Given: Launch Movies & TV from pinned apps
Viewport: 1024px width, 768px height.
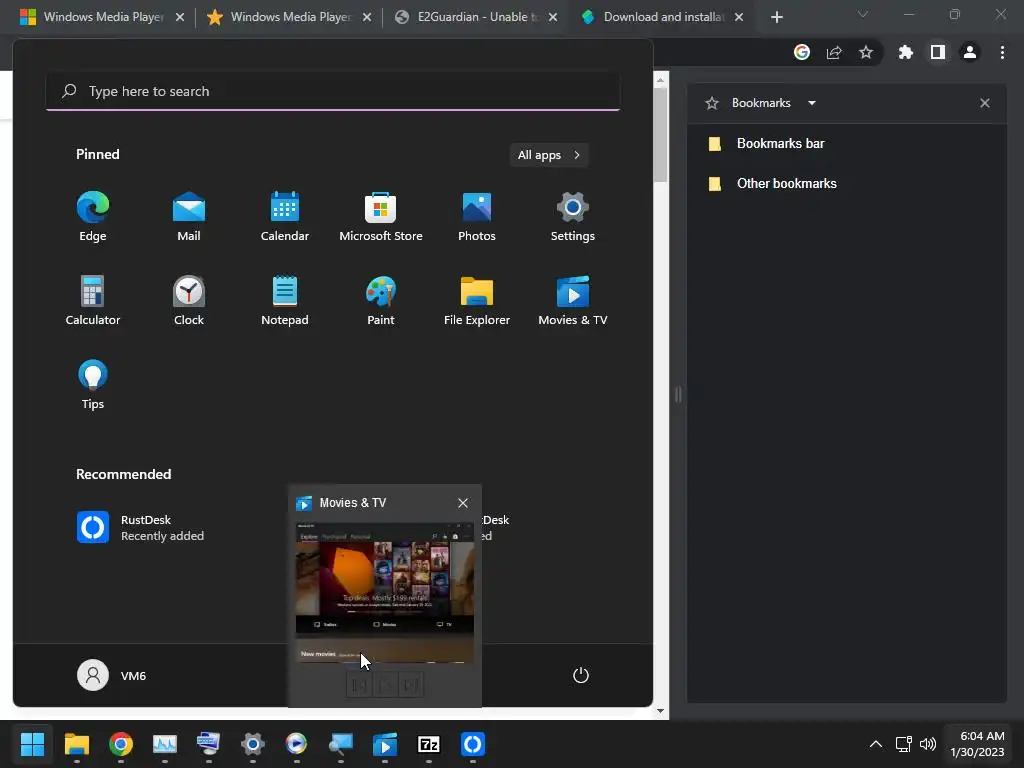Looking at the screenshot, I should [x=573, y=300].
